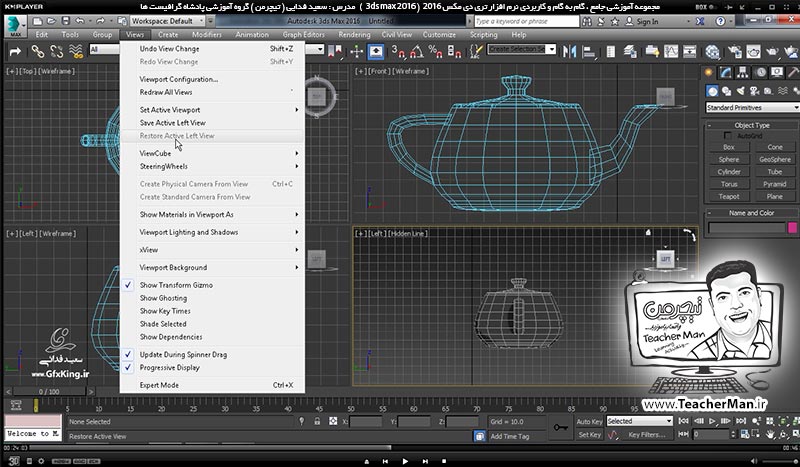Click the 0 / 100 time slider
Viewport: 800px width, 467px height.
pos(49,391)
